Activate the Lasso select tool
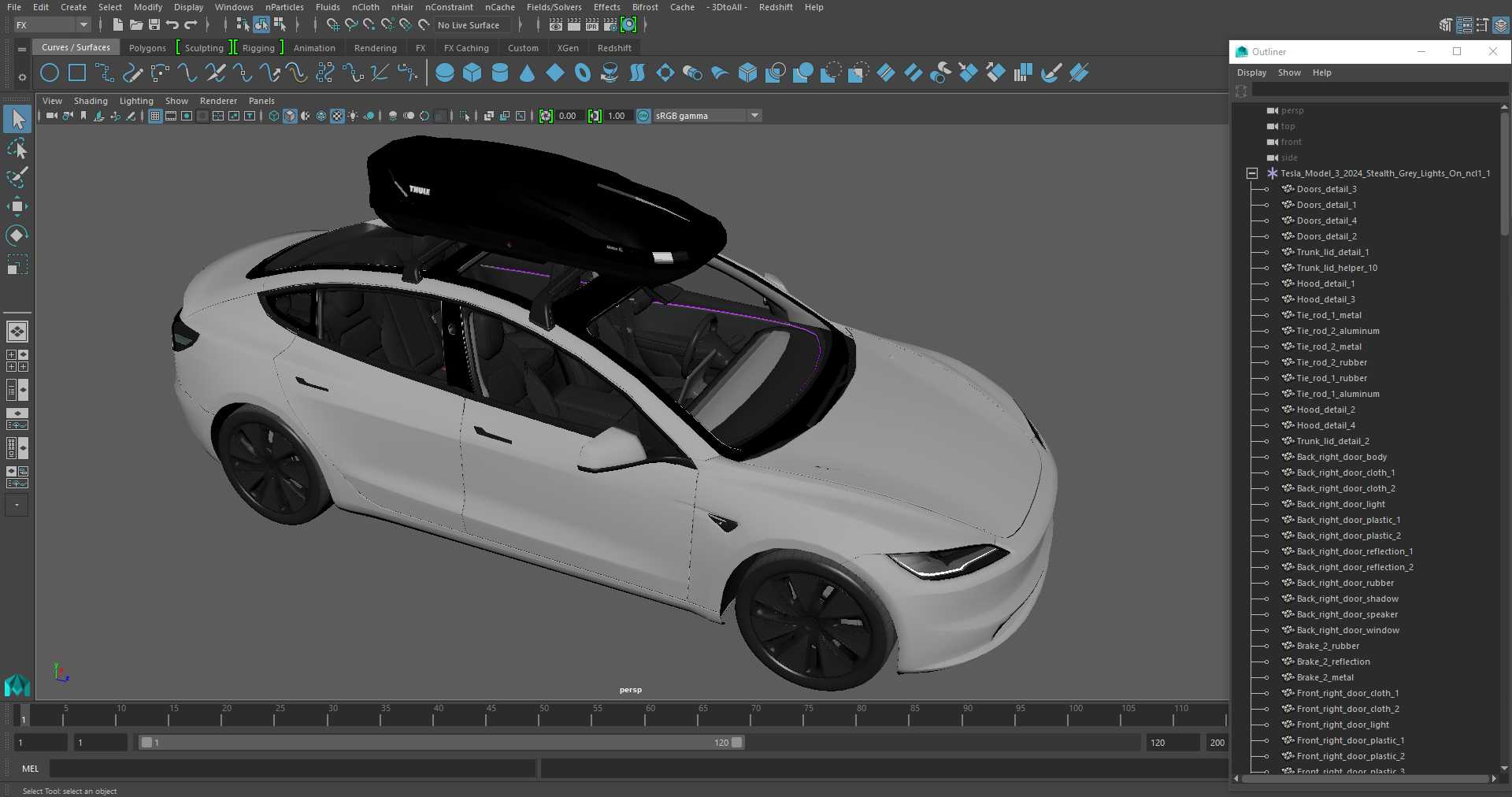 pos(17,149)
